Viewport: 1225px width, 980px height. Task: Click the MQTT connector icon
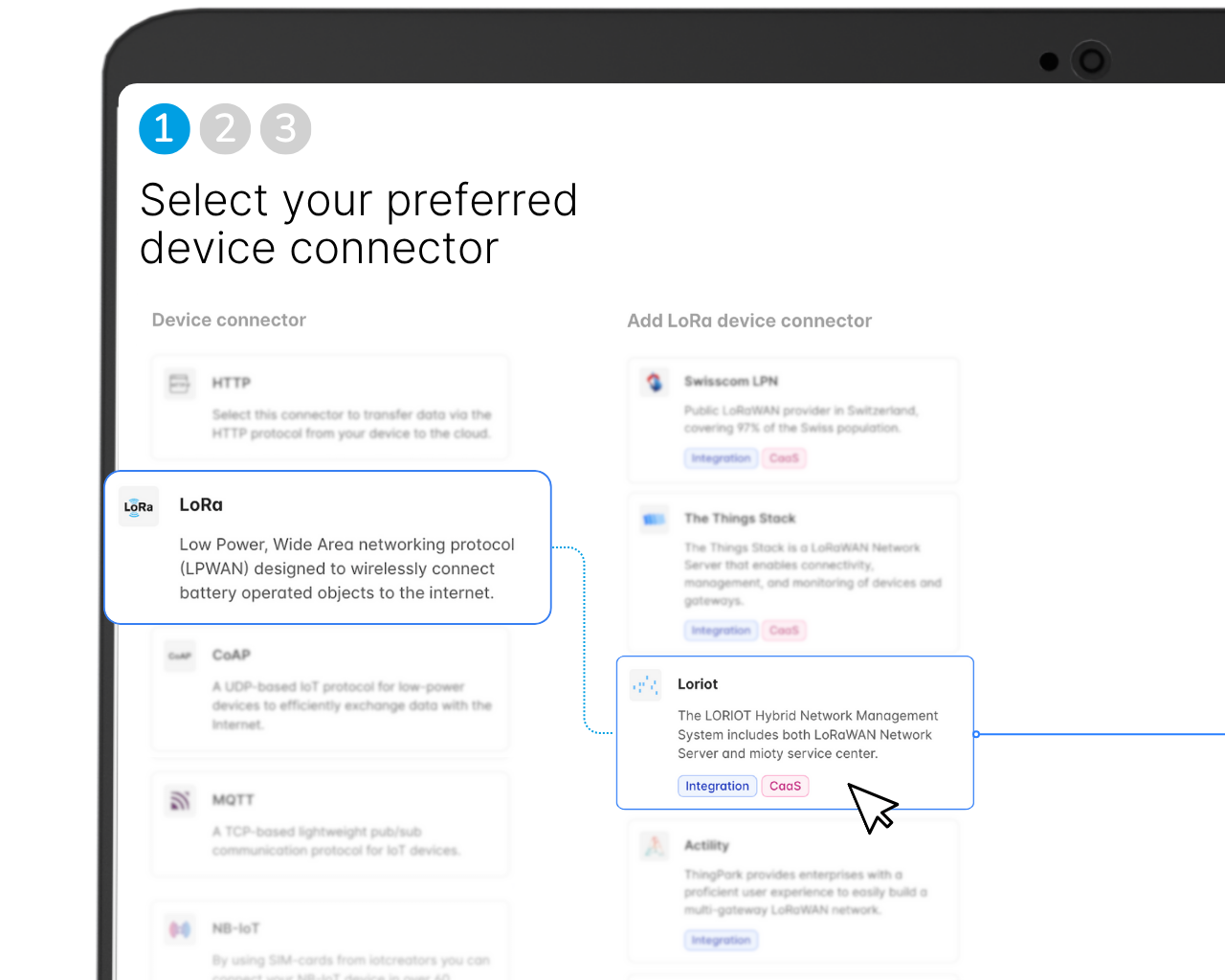tap(180, 800)
